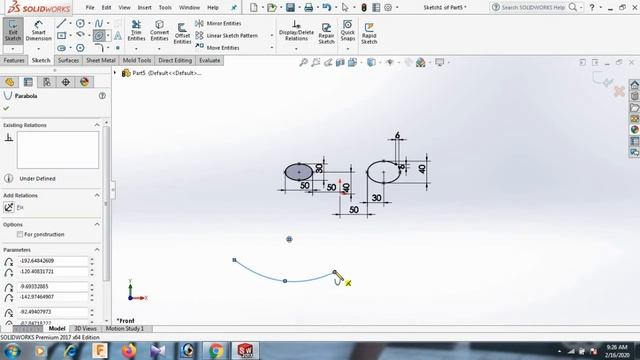Collapse the Add Relations section
The width and height of the screenshot is (640, 360).
click(97, 195)
